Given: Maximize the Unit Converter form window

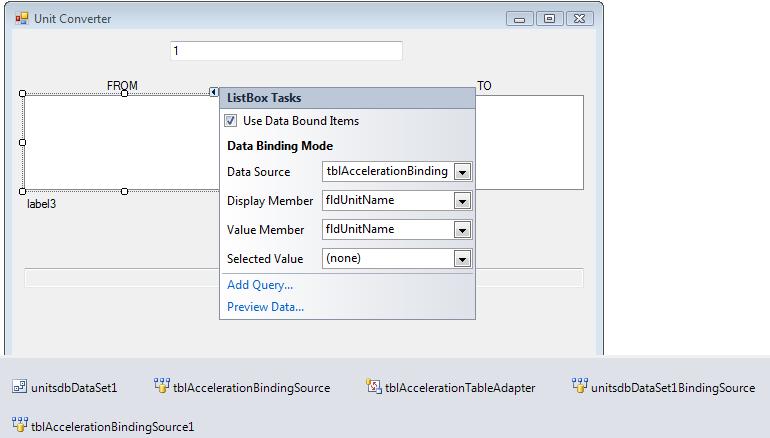Looking at the screenshot, I should [550, 19].
